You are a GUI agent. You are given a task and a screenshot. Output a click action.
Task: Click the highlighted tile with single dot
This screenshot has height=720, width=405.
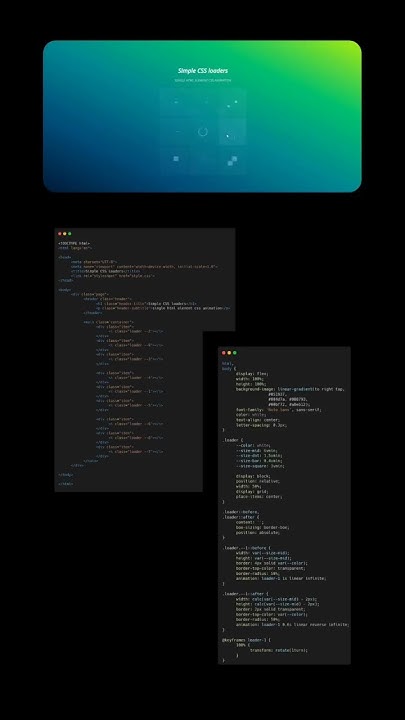click(232, 132)
